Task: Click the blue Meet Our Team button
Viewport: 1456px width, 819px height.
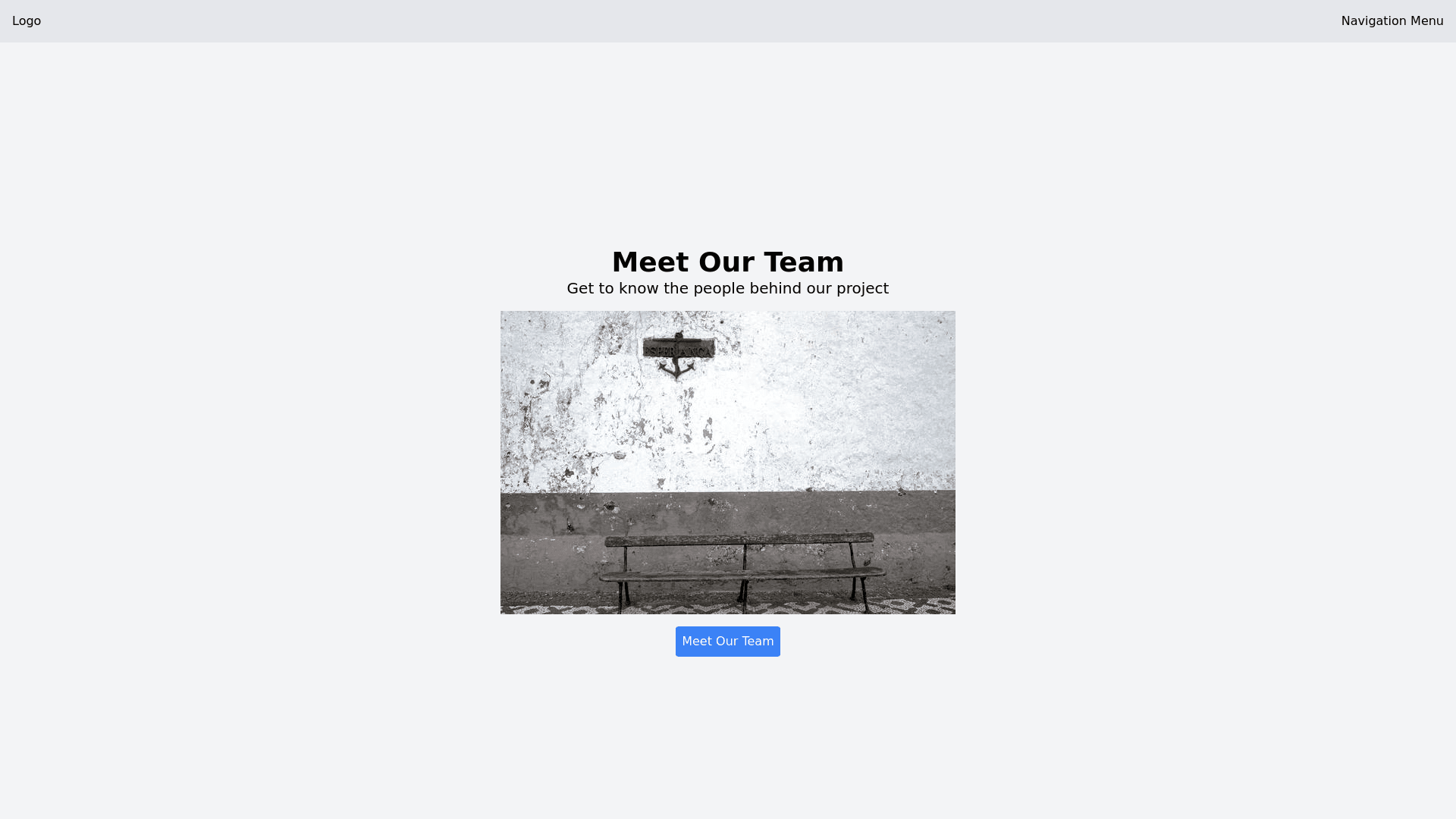Action: (x=728, y=642)
